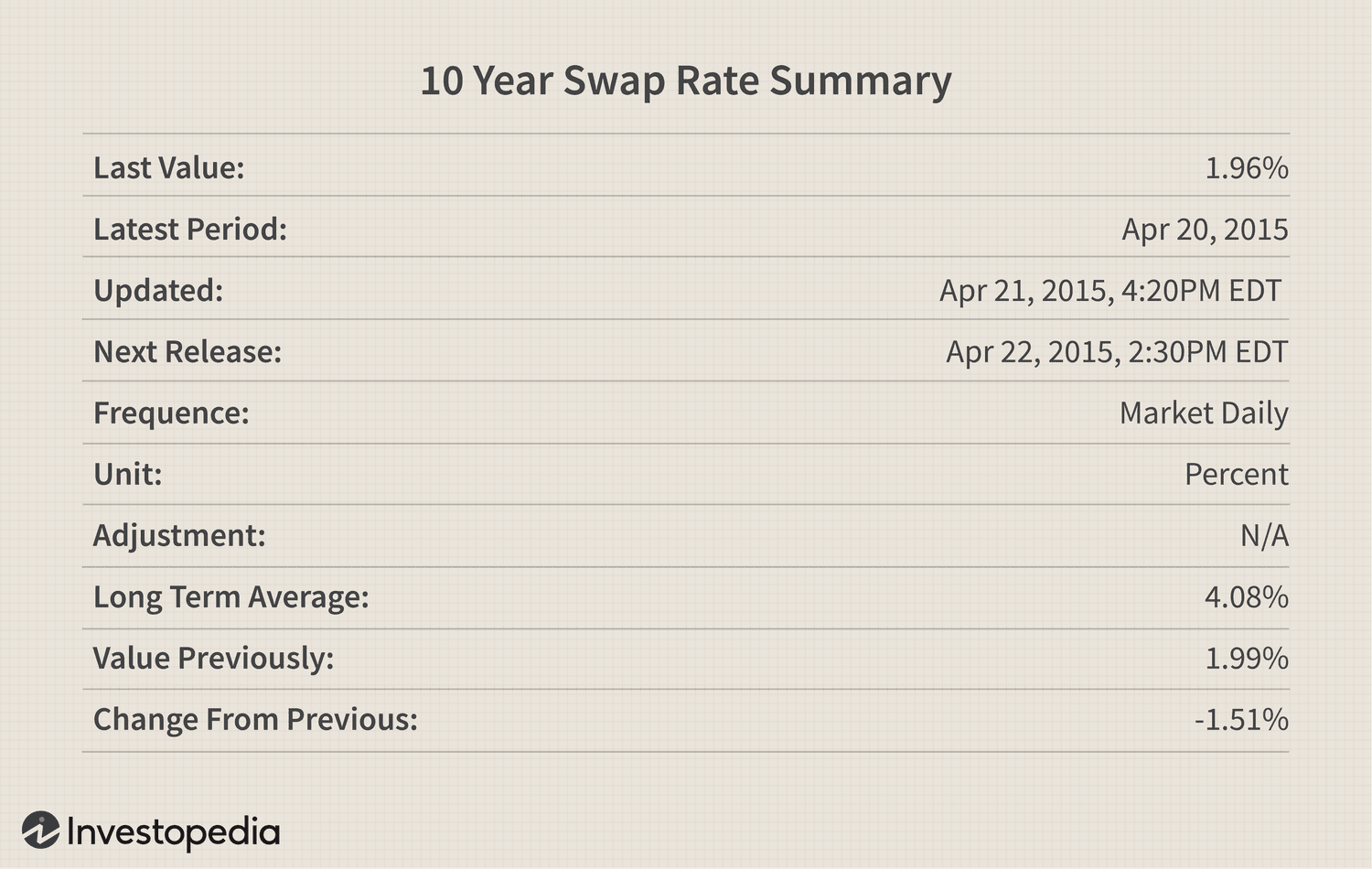Select the Updated label

158,290
